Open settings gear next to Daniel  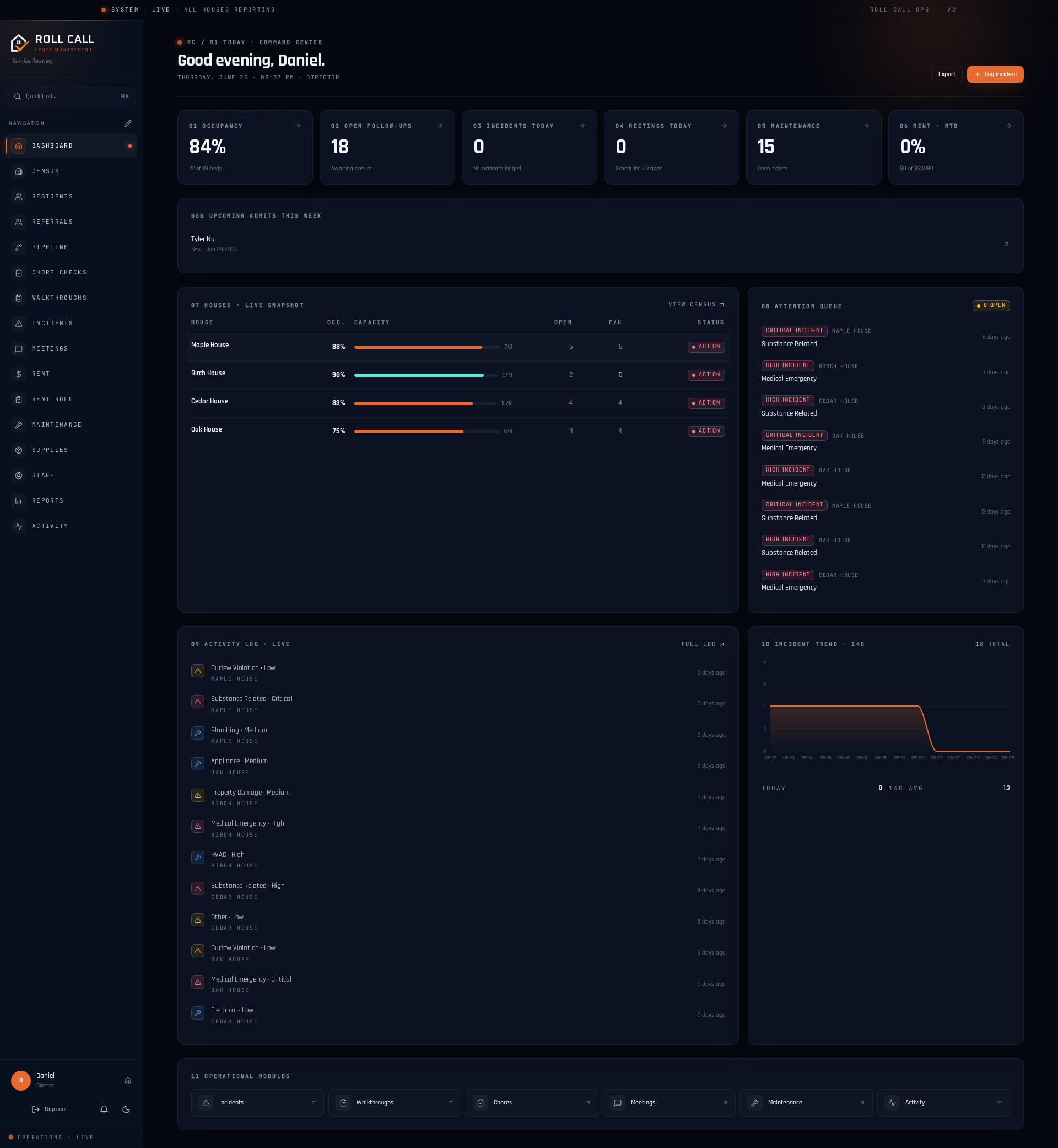tap(128, 1080)
